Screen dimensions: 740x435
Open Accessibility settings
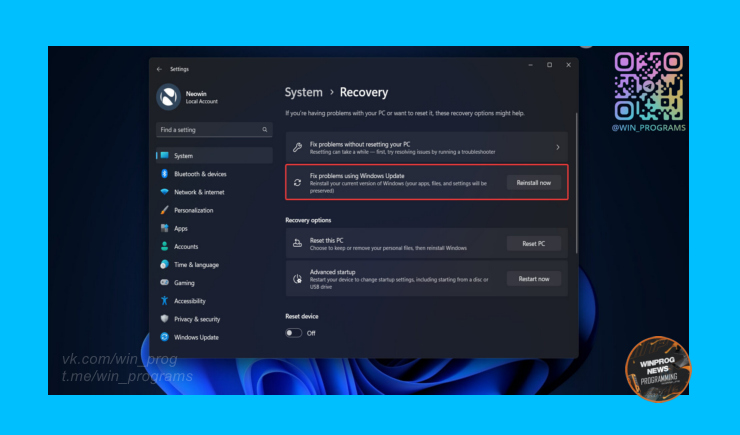click(214, 301)
